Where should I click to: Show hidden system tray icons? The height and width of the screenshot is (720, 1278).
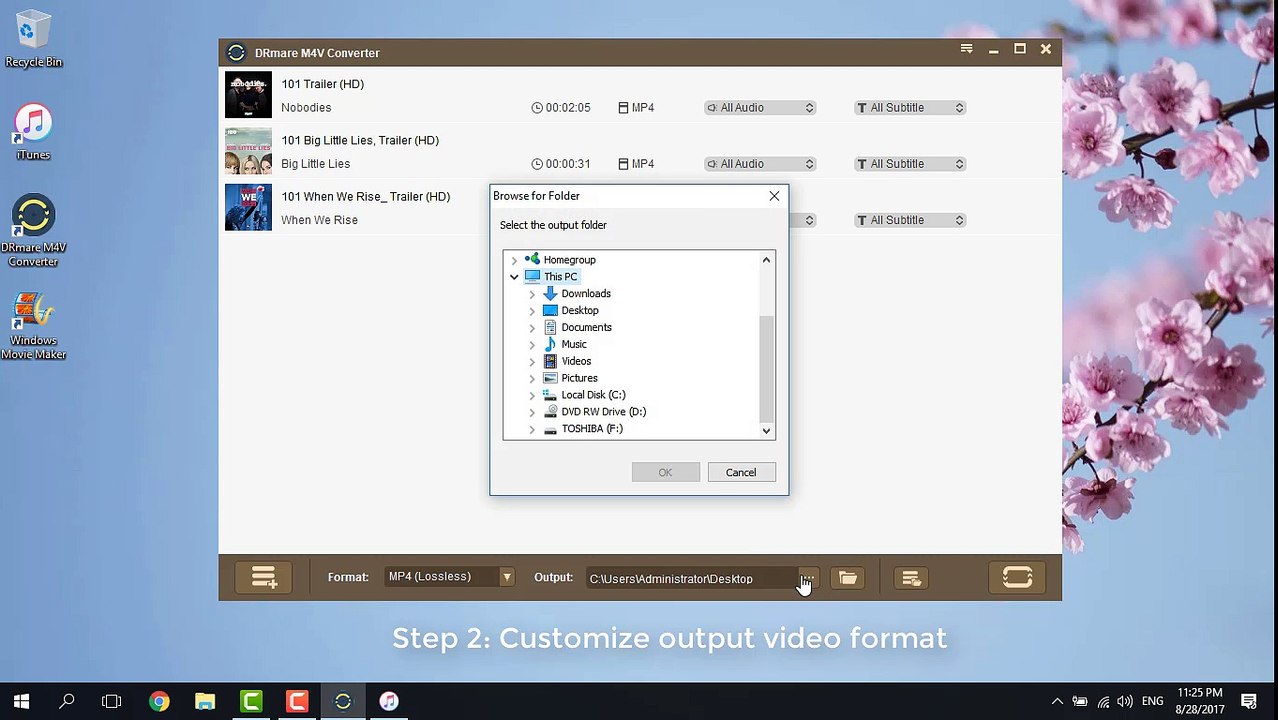(1057, 701)
